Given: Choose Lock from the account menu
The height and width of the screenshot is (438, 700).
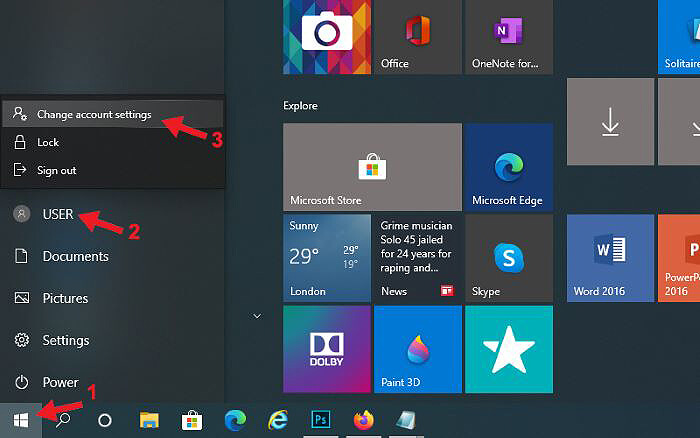Looking at the screenshot, I should click(112, 142).
